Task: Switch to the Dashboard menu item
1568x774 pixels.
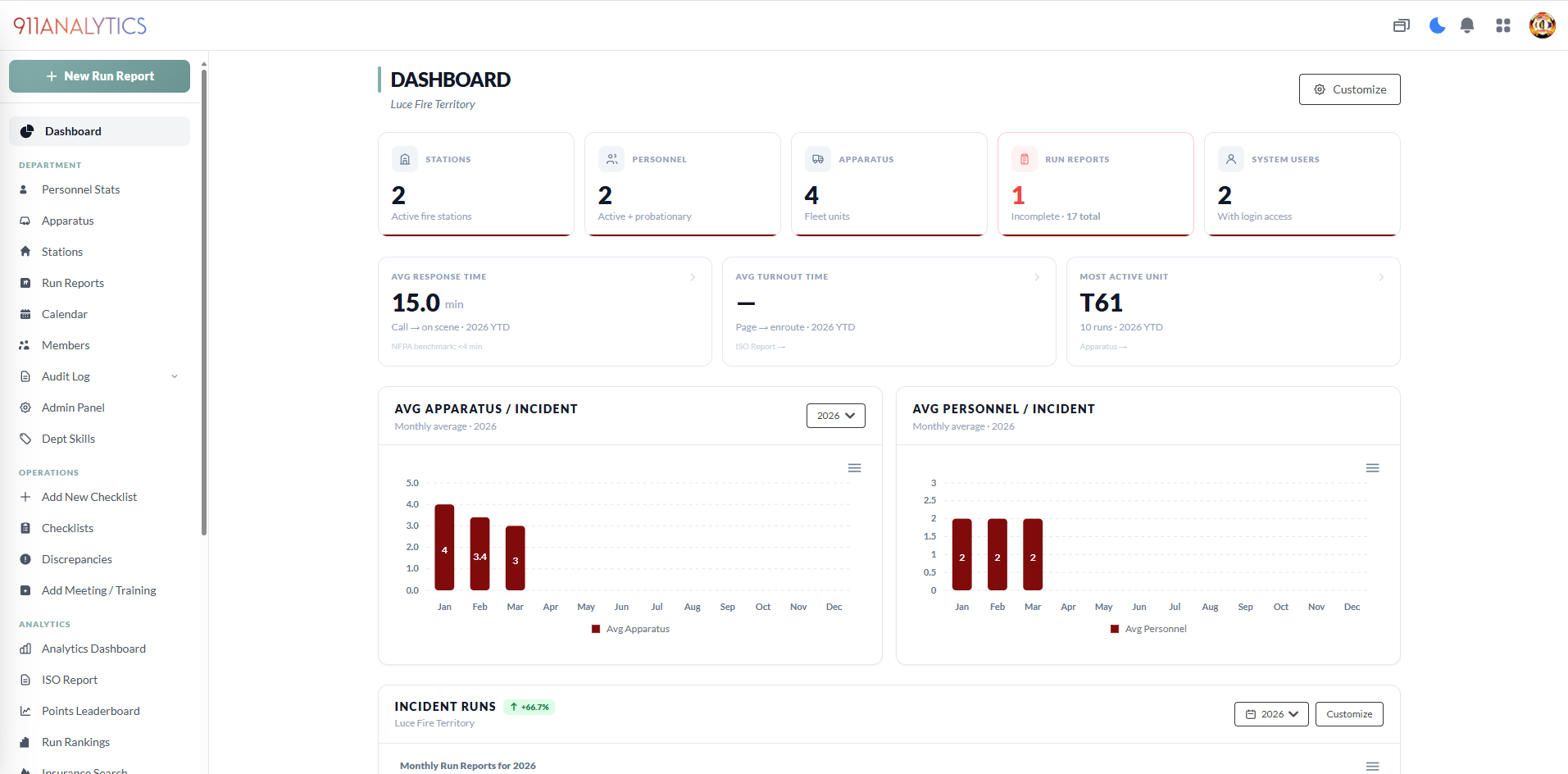Action: pos(74,131)
